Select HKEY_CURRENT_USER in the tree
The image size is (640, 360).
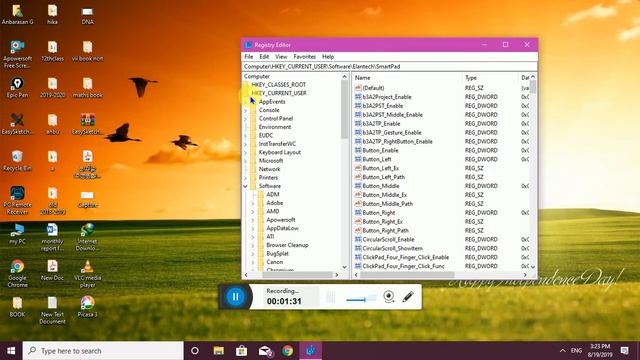click(279, 93)
